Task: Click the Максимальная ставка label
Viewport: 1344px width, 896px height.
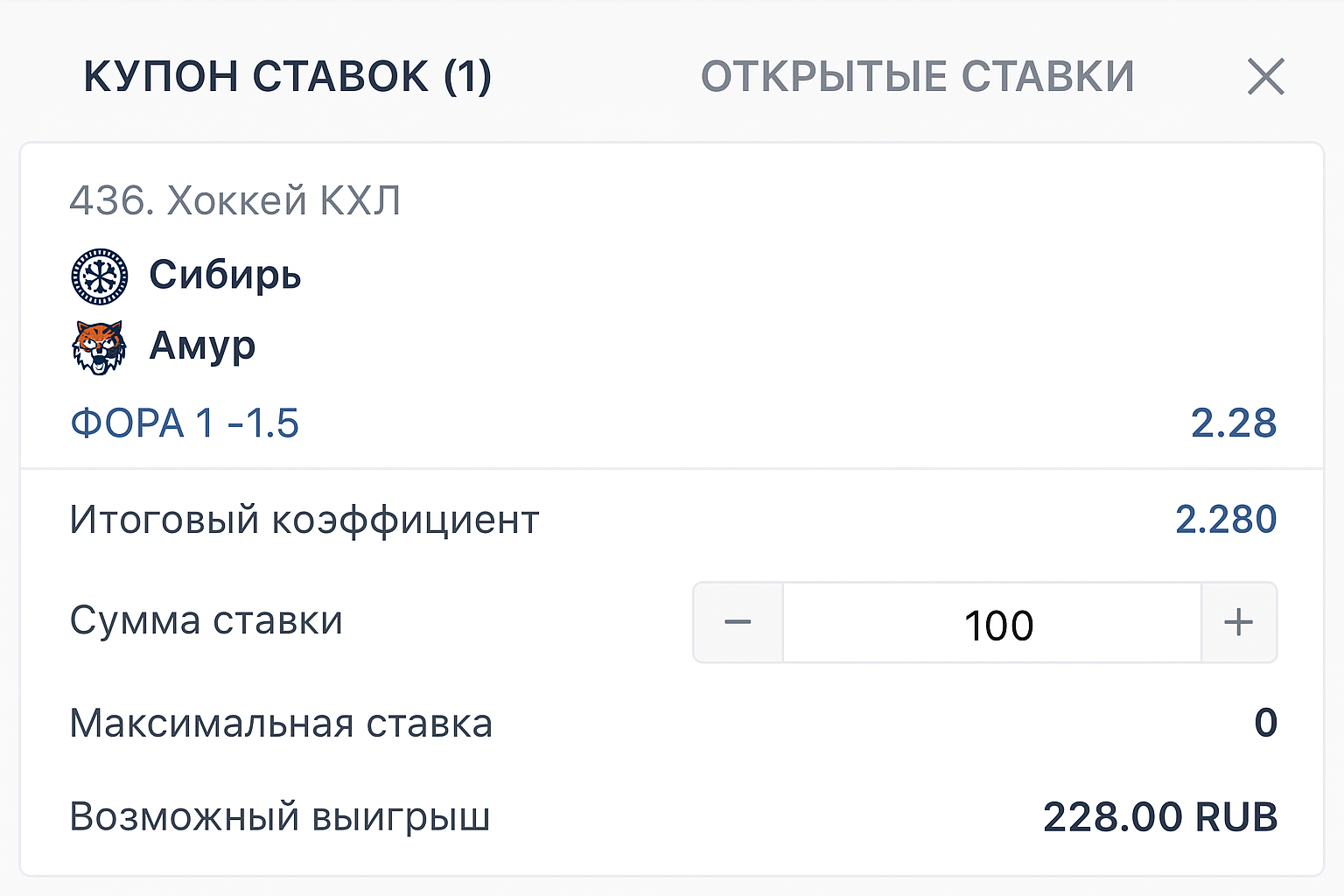Action: tap(281, 724)
